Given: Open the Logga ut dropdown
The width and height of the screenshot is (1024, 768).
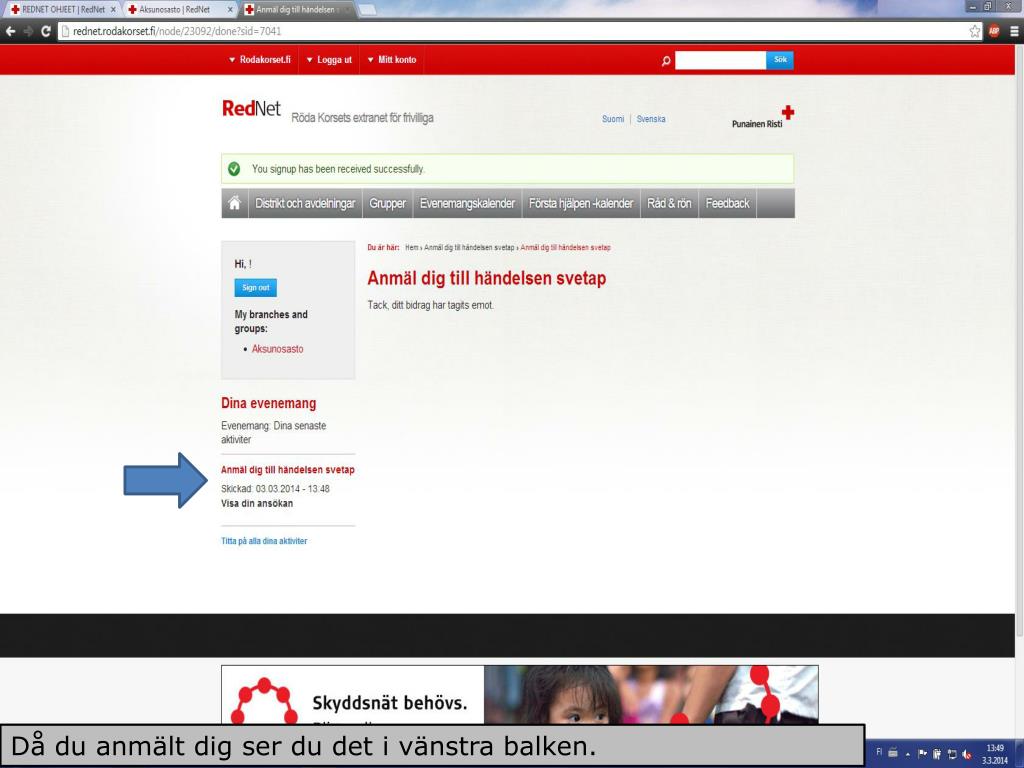Looking at the screenshot, I should point(329,59).
